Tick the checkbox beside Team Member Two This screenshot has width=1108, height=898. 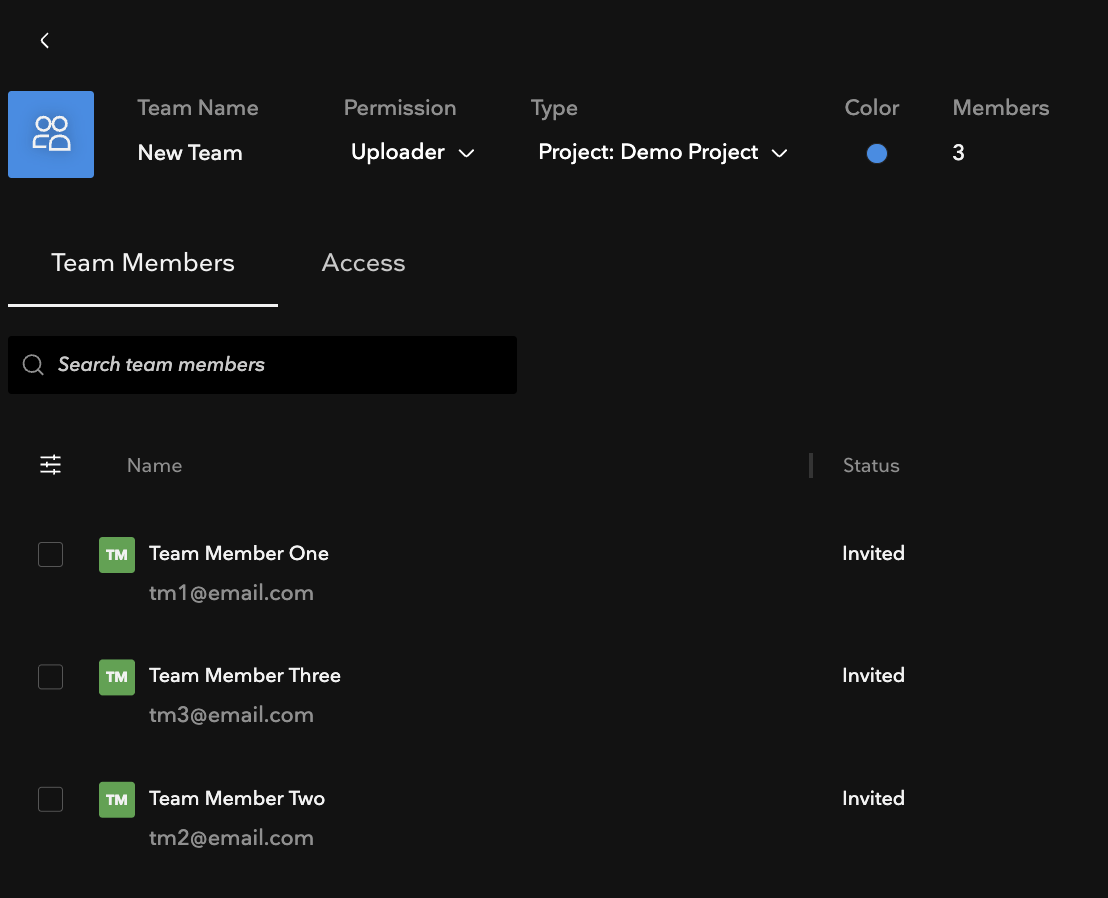tap(50, 799)
